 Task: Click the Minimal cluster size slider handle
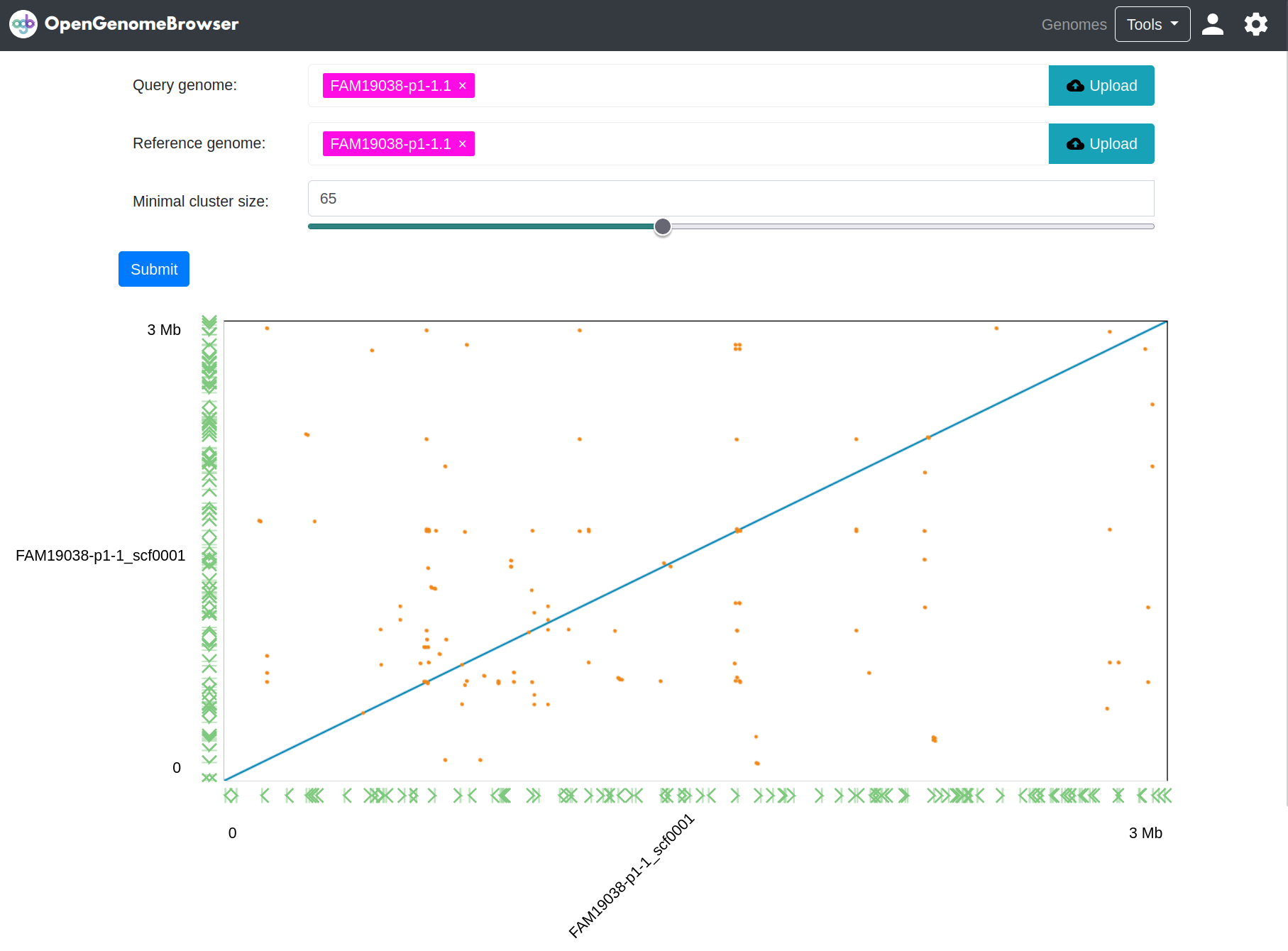[x=663, y=226]
